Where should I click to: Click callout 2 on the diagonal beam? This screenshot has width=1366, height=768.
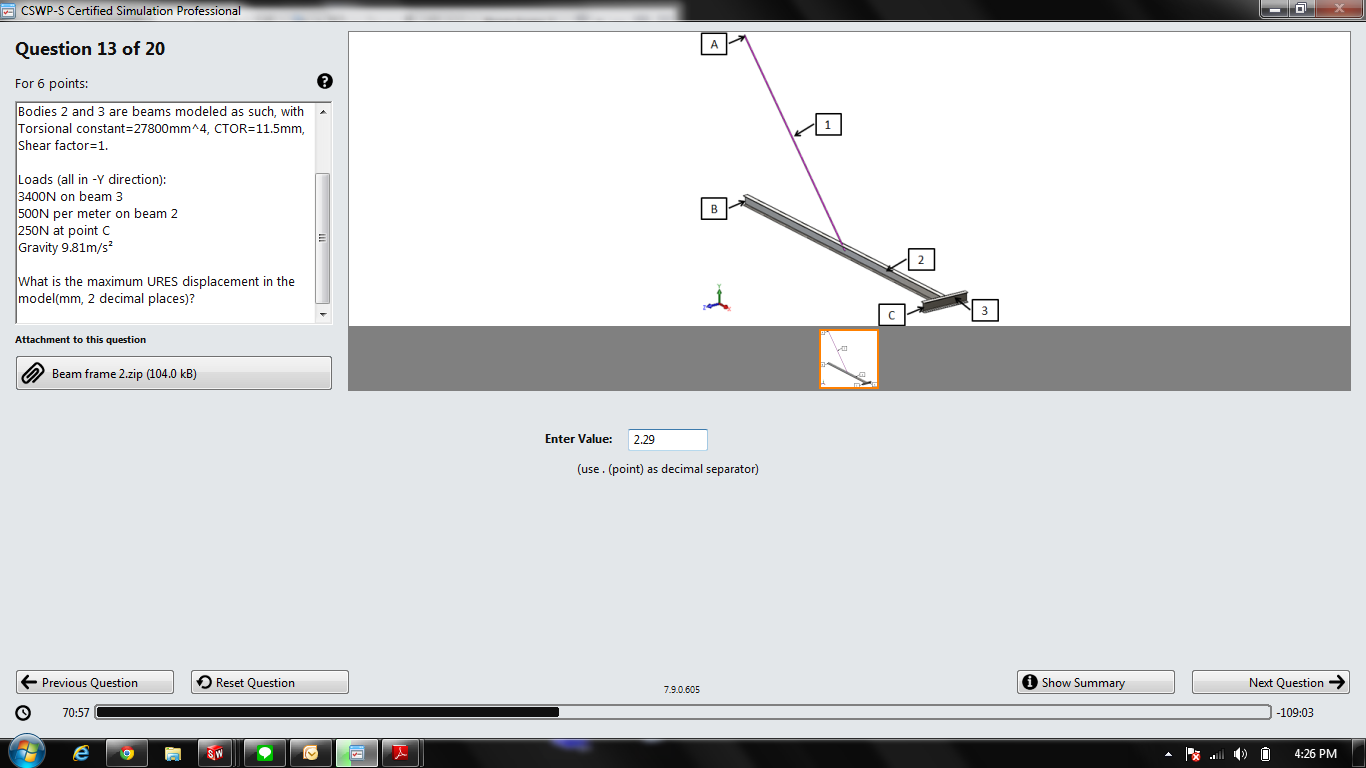tap(920, 258)
